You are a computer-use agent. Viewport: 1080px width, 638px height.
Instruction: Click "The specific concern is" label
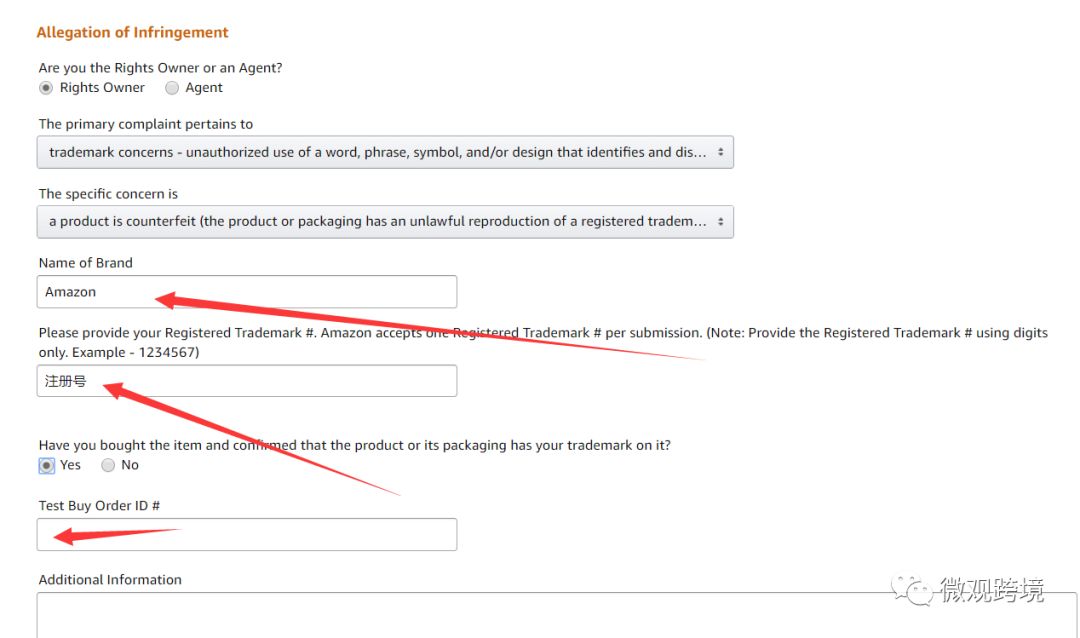108,194
